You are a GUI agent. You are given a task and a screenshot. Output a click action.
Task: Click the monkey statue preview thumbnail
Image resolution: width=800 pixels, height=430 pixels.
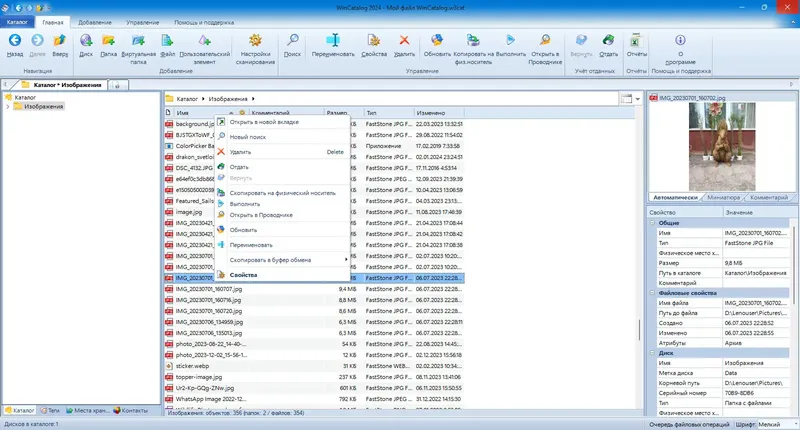tap(722, 147)
